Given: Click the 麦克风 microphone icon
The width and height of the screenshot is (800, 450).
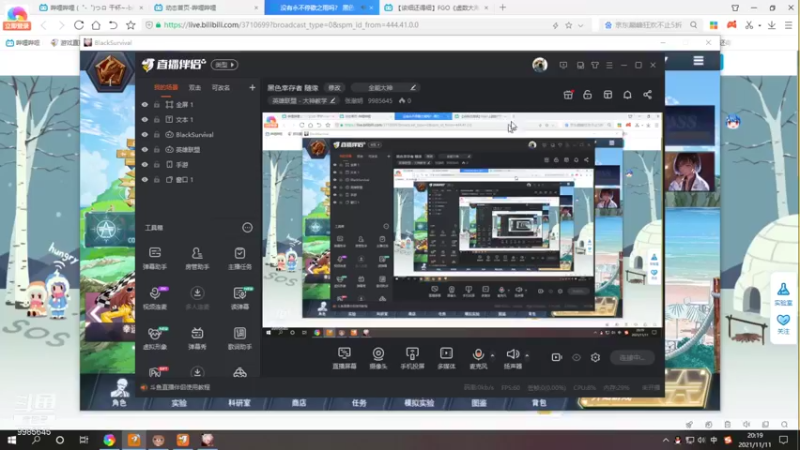Looking at the screenshot, I should (478, 354).
